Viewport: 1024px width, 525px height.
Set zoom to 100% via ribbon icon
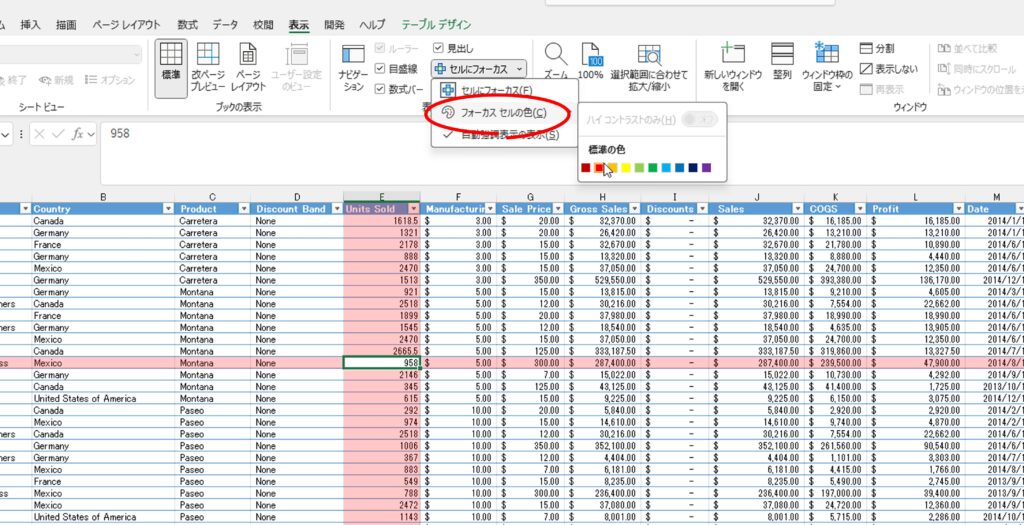pyautogui.click(x=591, y=62)
